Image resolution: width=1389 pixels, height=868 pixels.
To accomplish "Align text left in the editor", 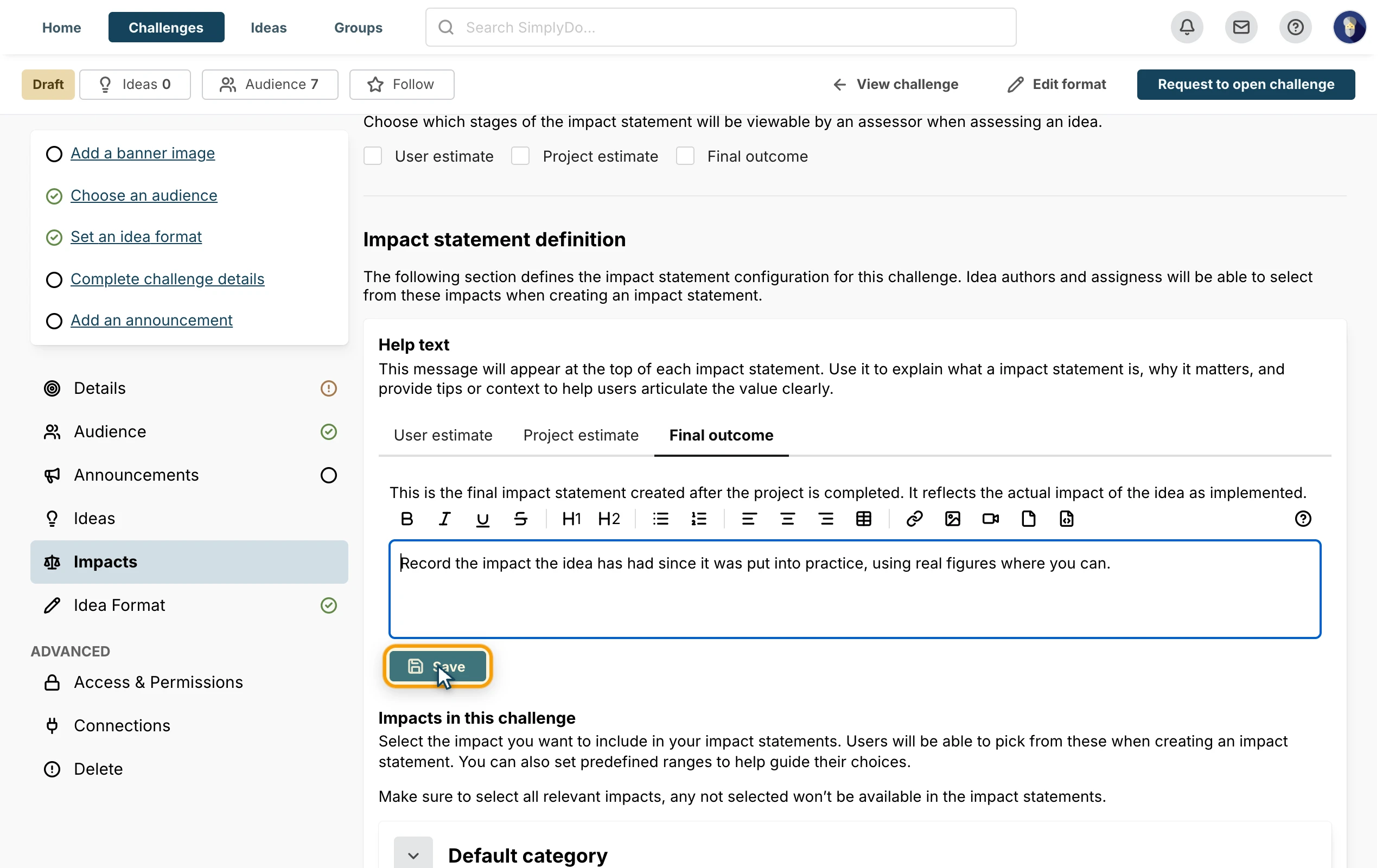I will tap(749, 519).
